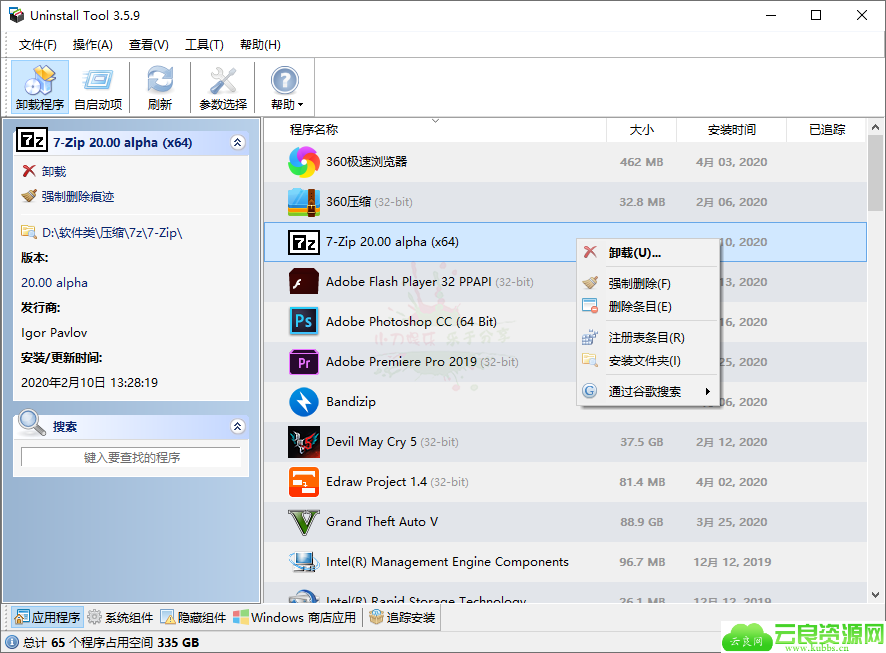Select the Adobe Flash Player icon
886x653 pixels.
click(304, 282)
